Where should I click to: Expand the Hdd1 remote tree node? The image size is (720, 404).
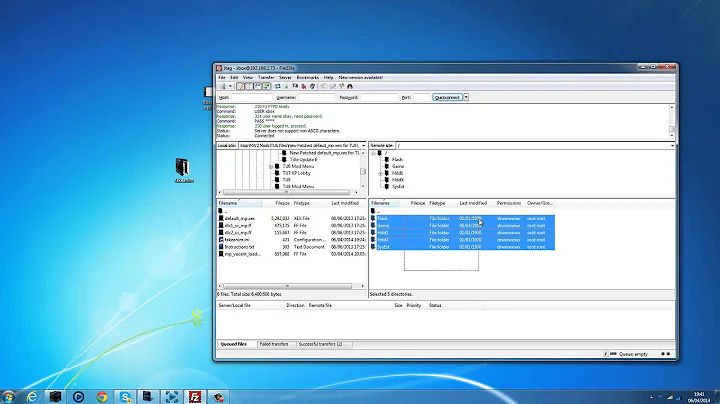380,174
